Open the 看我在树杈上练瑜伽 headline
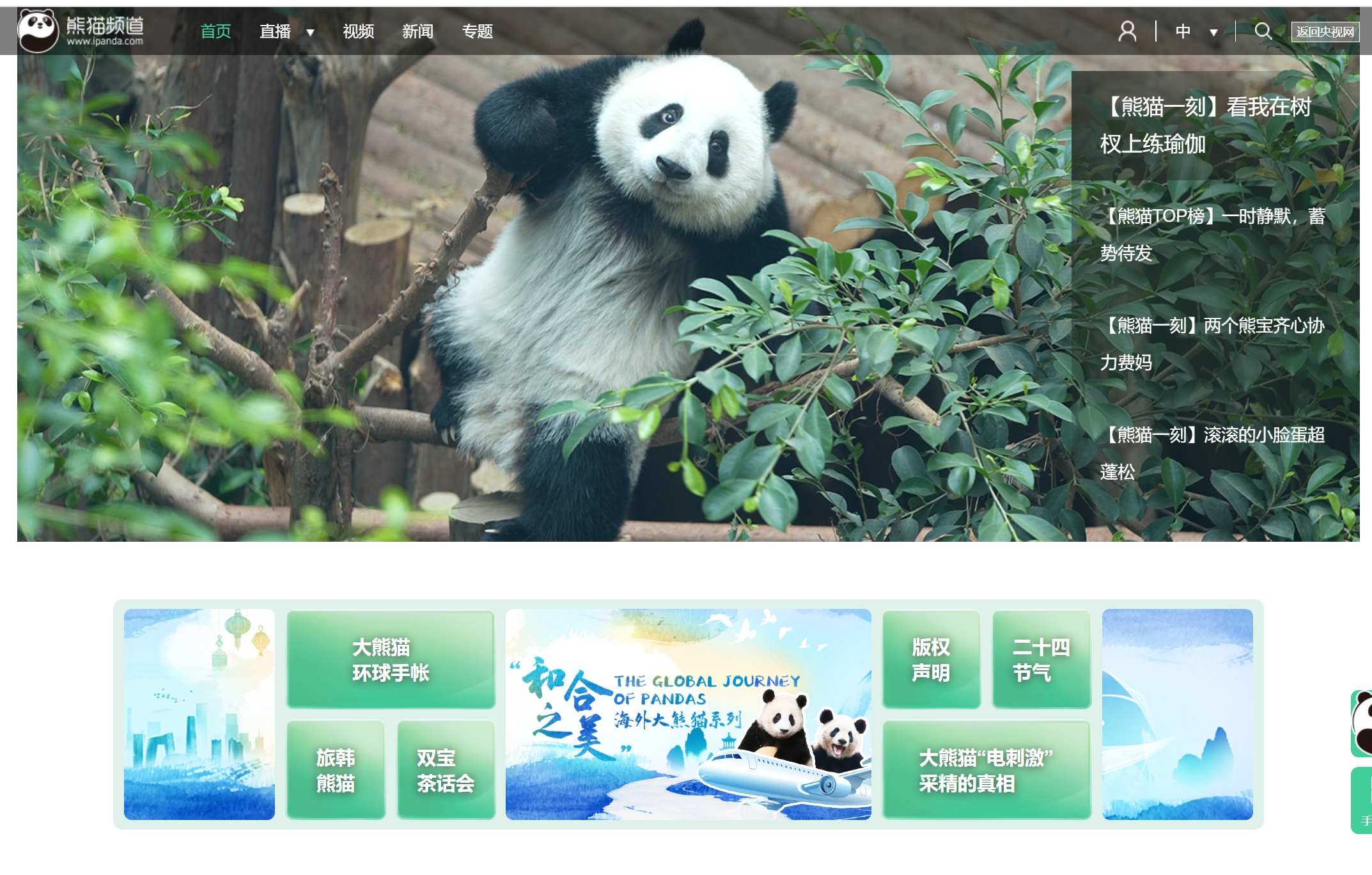Image resolution: width=1372 pixels, height=875 pixels. click(1205, 125)
